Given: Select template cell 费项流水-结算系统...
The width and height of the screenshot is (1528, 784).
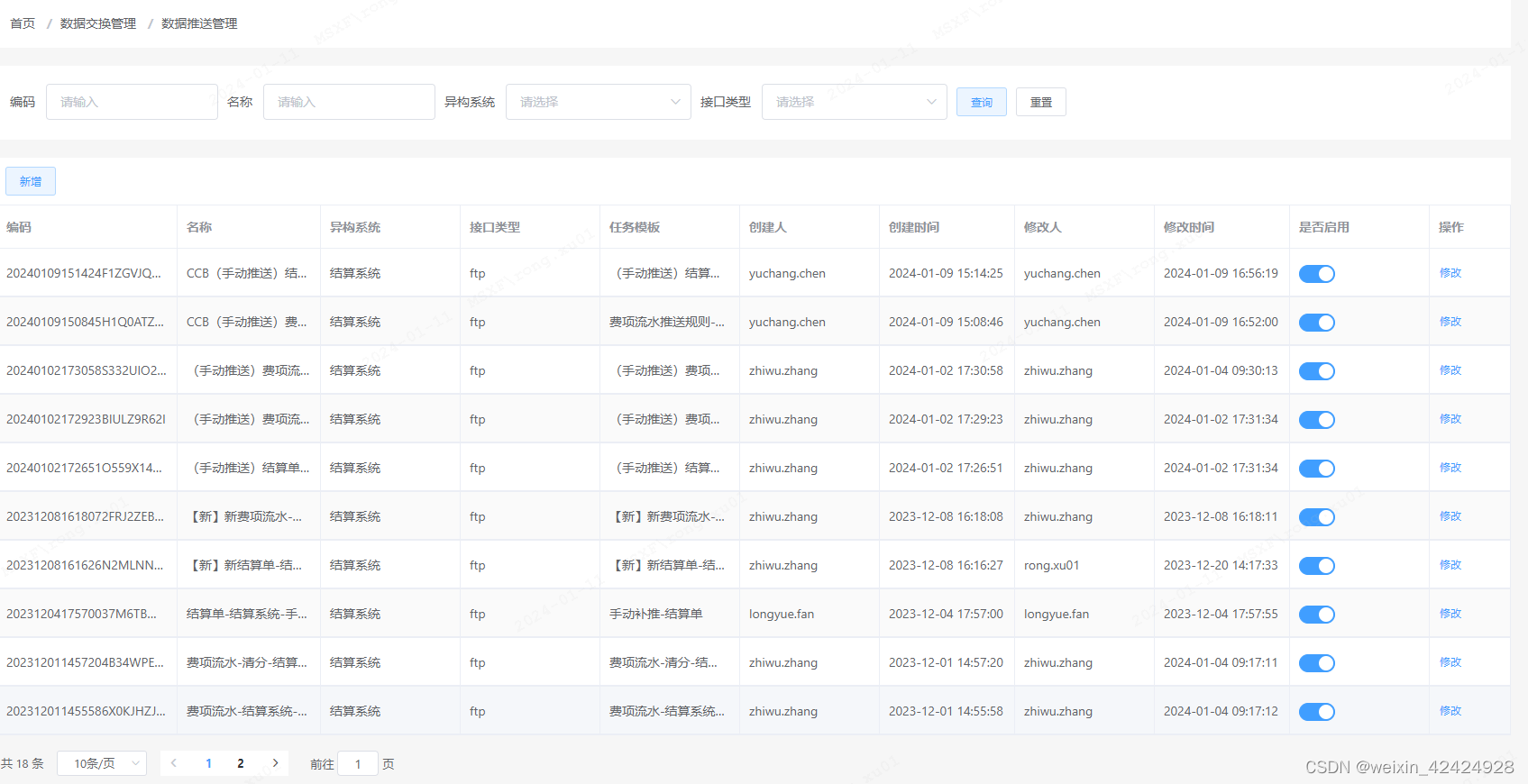Looking at the screenshot, I should [x=667, y=711].
